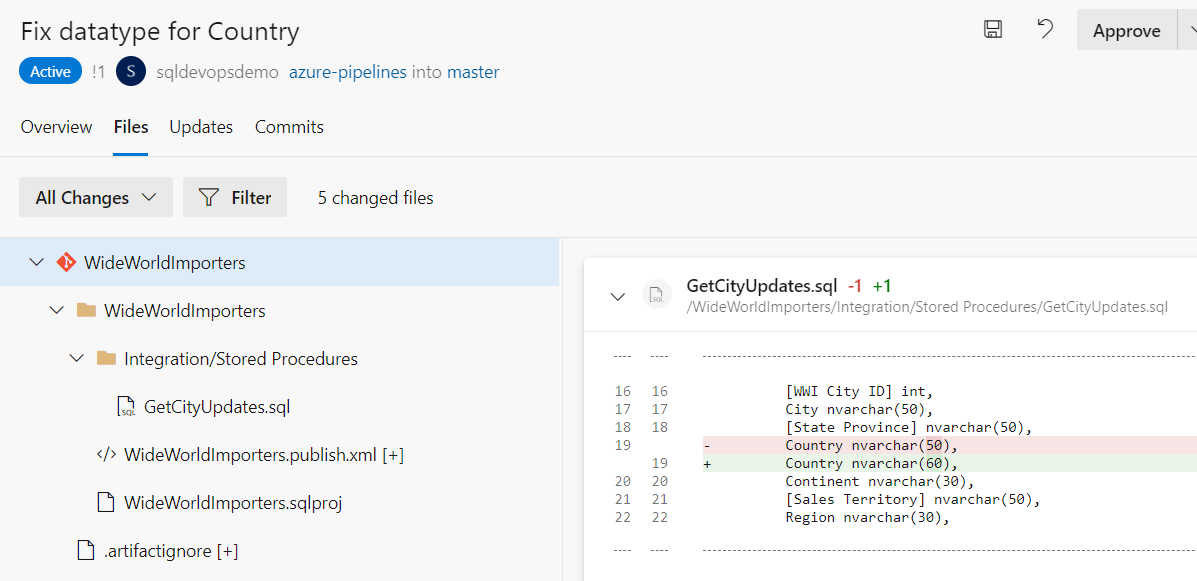
Task: Click the +1 additions count in diff header
Action: coord(882,286)
